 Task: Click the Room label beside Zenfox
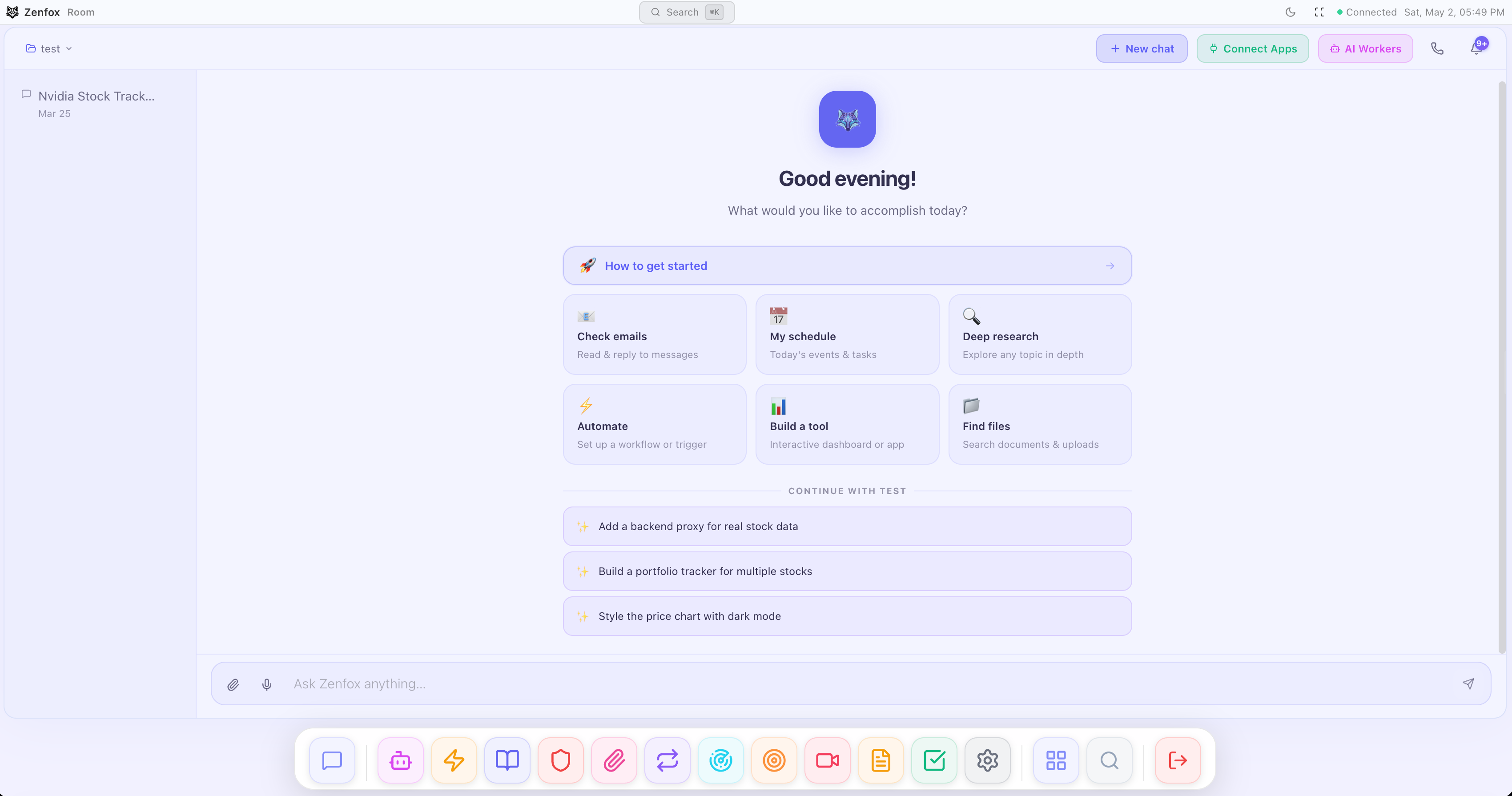(x=80, y=12)
